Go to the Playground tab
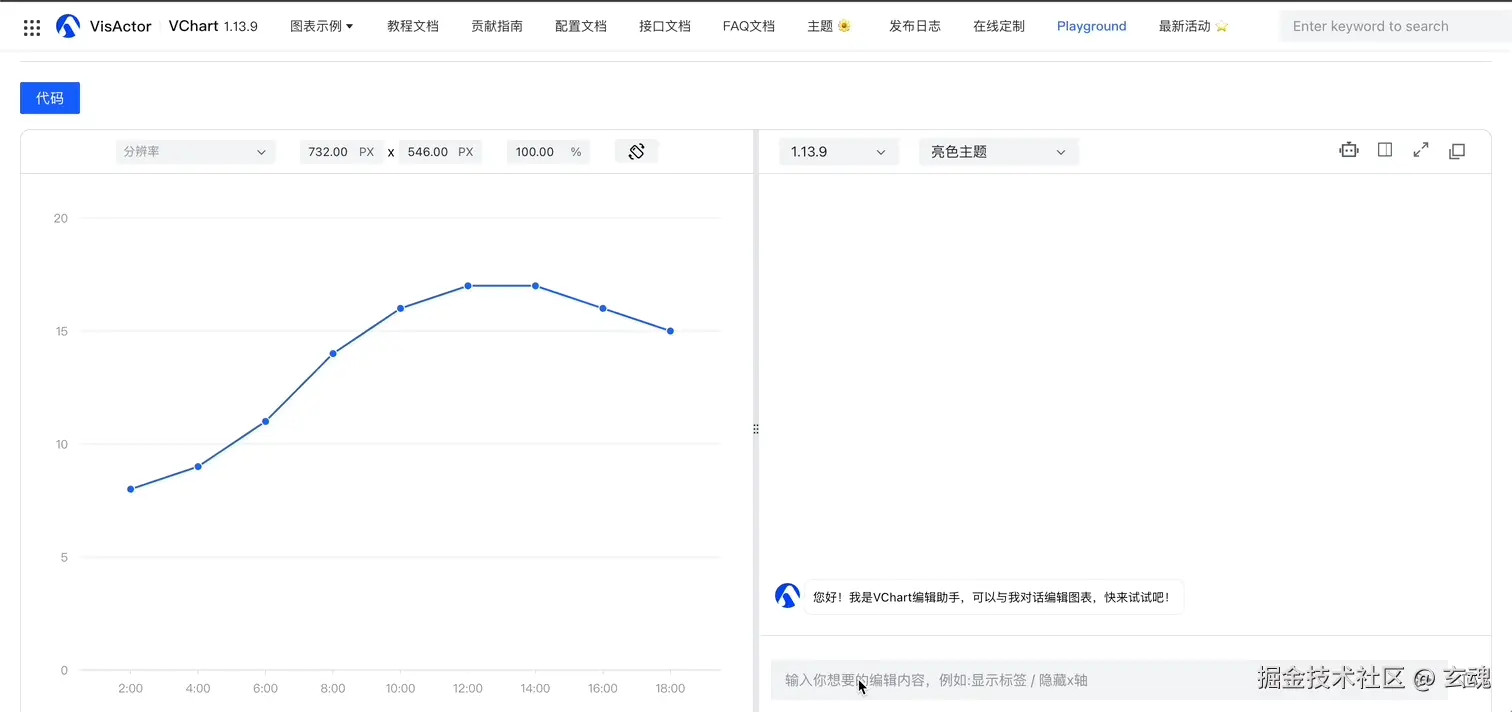The height and width of the screenshot is (712, 1512). [x=1091, y=26]
